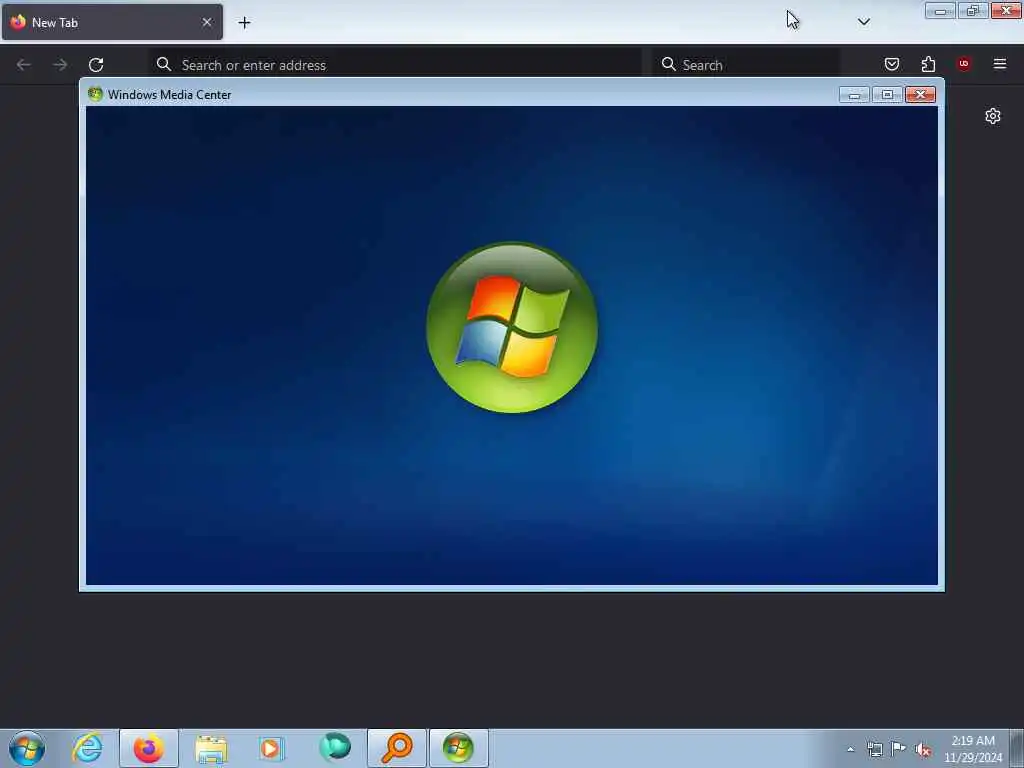Click the Show desktop strip at taskbar end
The height and width of the screenshot is (768, 1024).
tap(1017, 748)
